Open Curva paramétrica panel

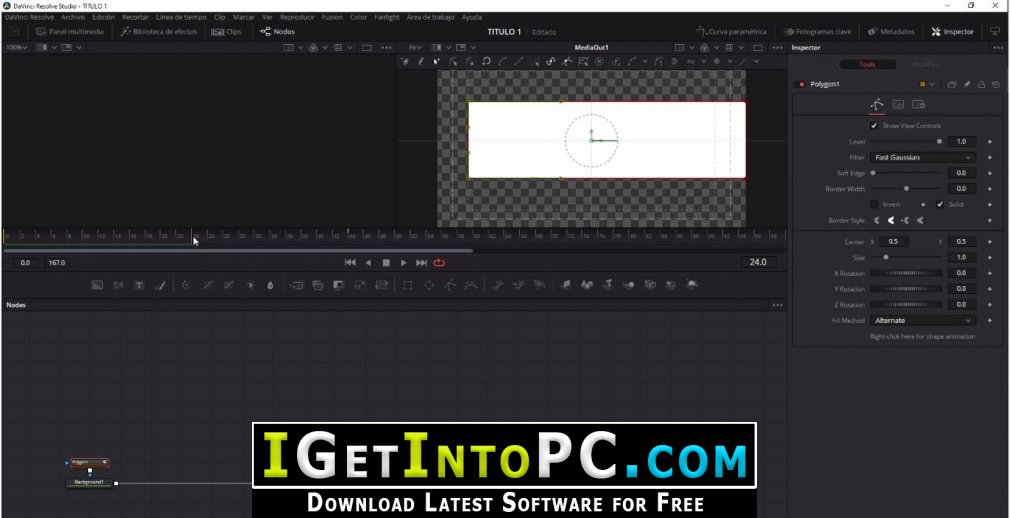coord(732,32)
